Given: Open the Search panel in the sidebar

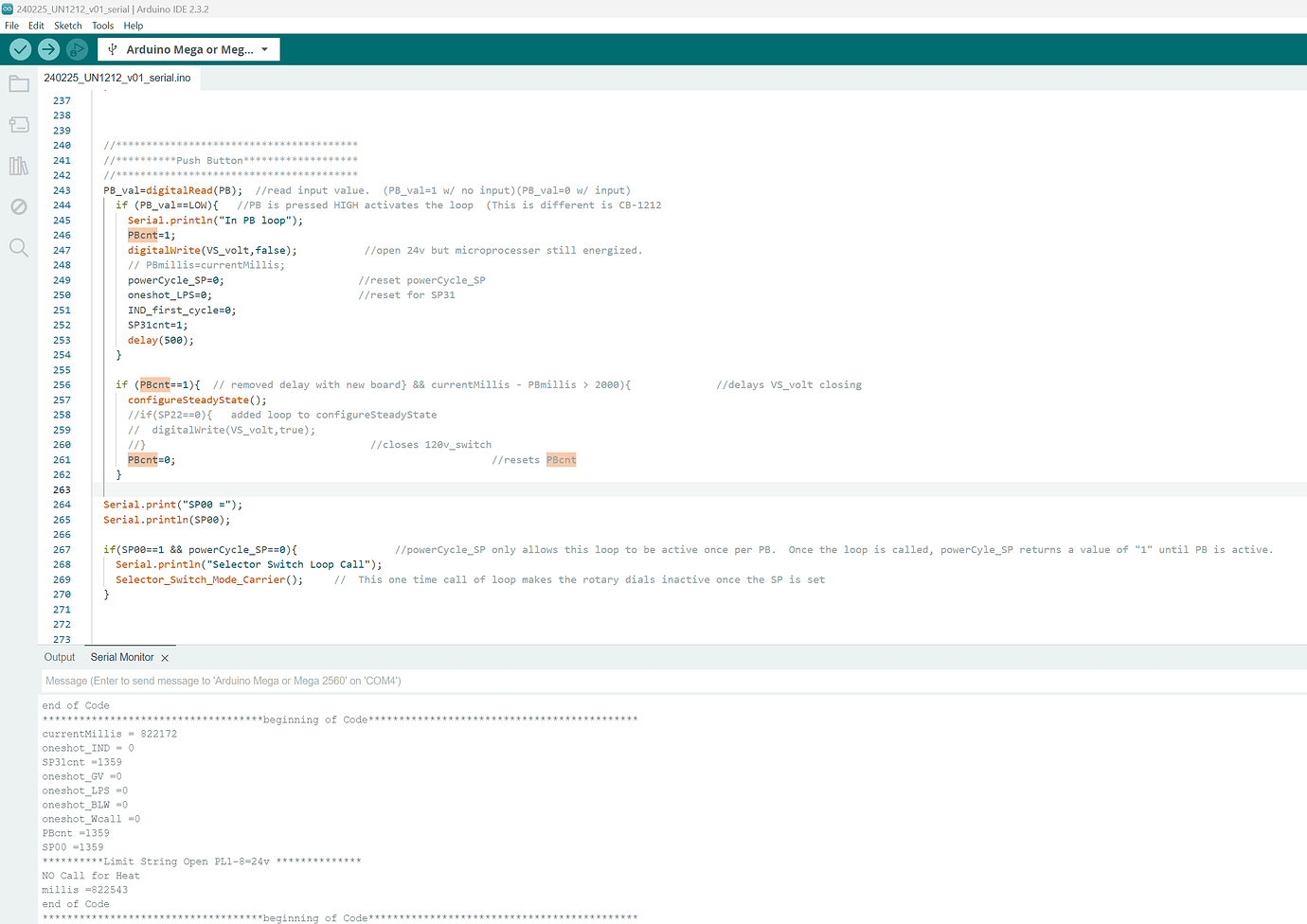Looking at the screenshot, I should (x=19, y=247).
